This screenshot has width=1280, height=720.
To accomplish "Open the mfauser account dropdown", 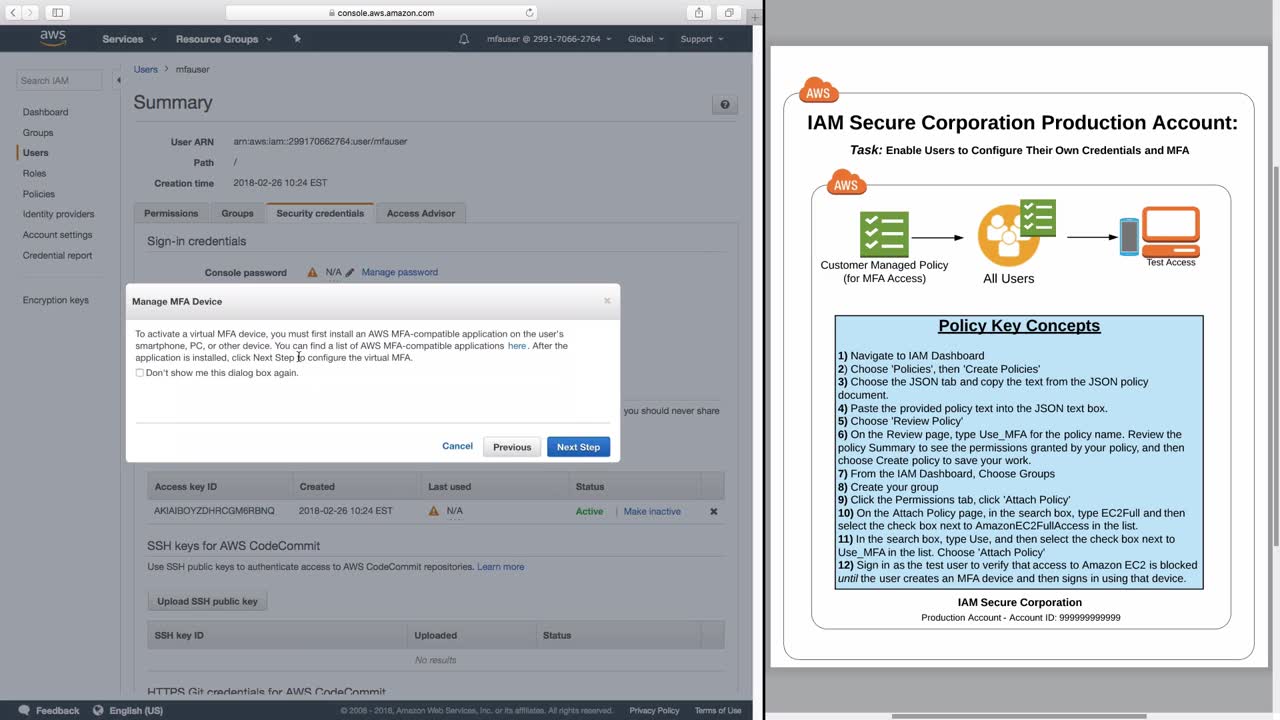I will point(549,39).
